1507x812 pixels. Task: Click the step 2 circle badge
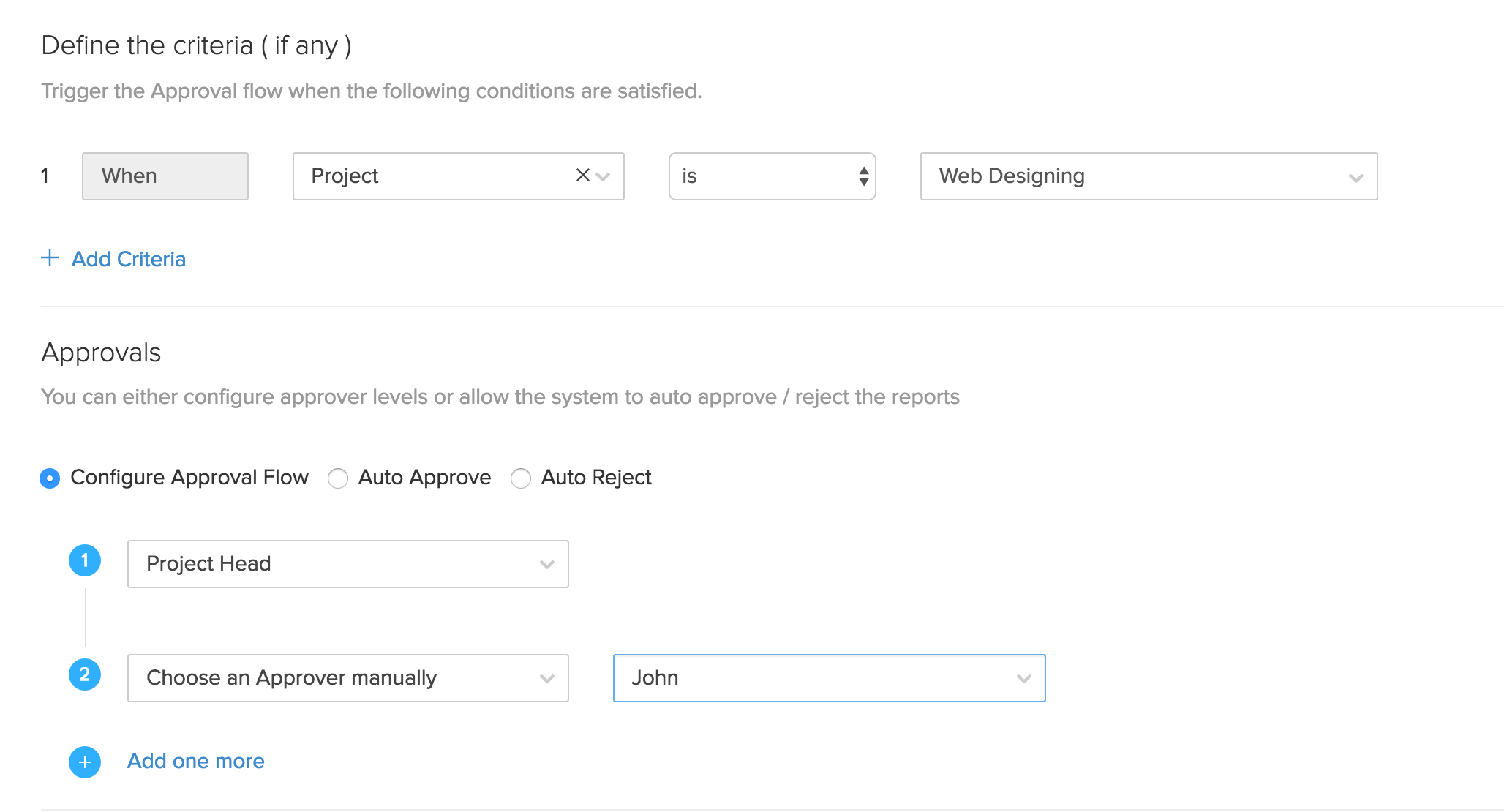click(85, 674)
